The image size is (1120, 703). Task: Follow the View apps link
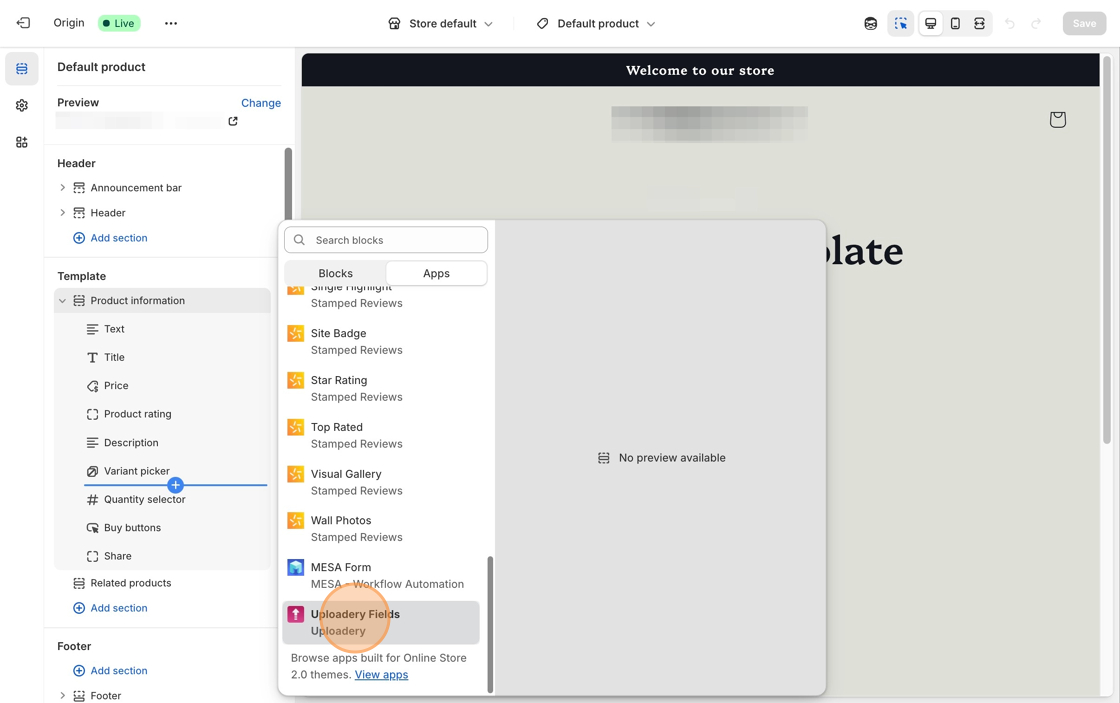pos(381,675)
